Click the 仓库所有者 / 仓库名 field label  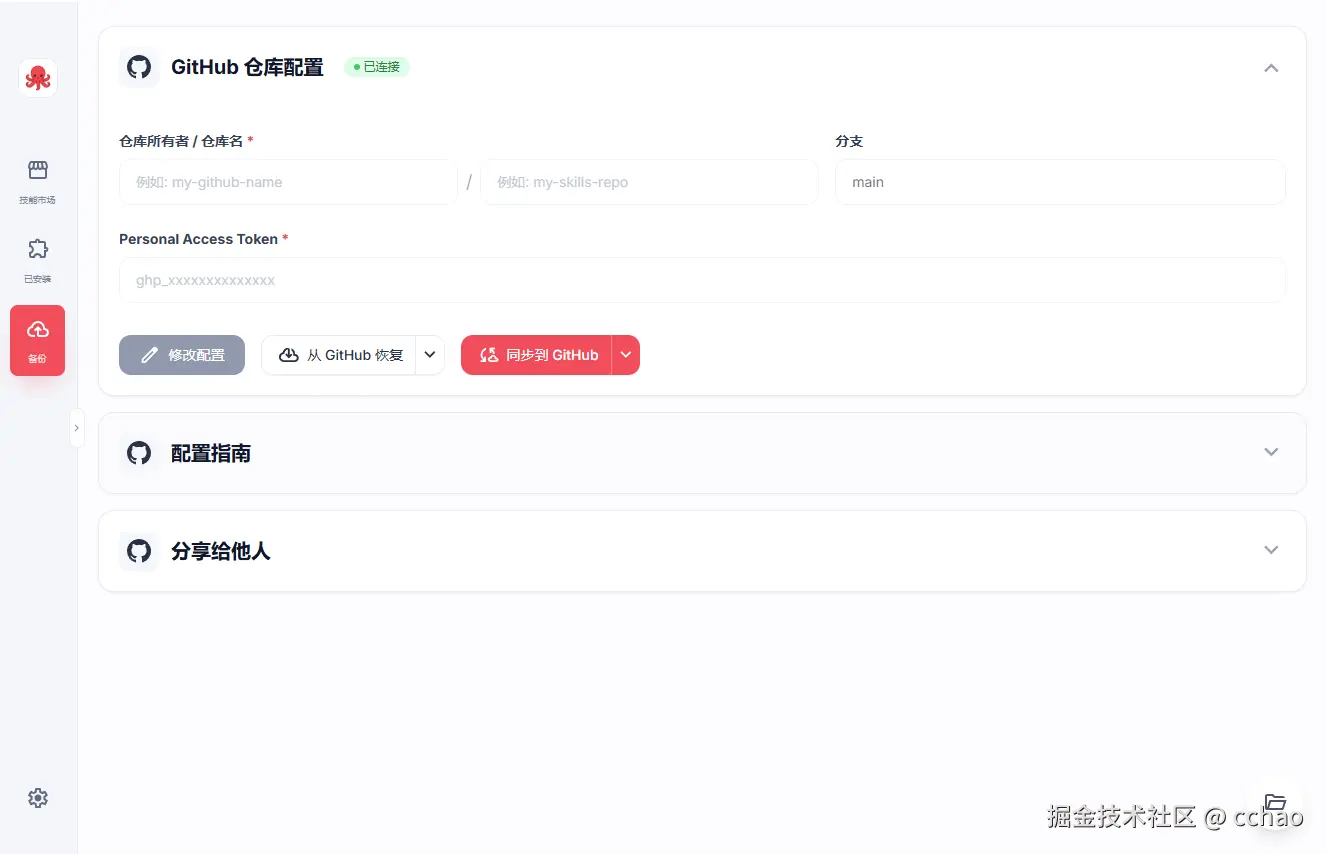(186, 141)
